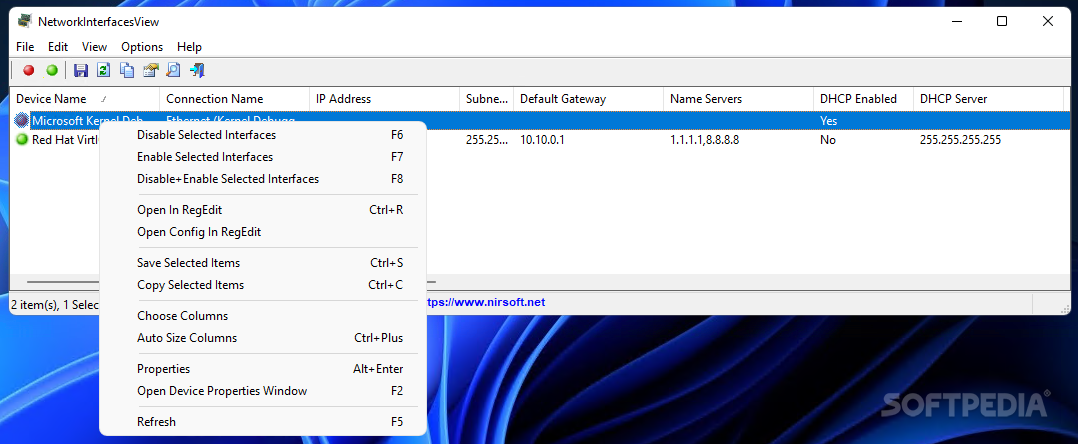
Task: Click the truncated 255.25... subnet mask cell
Action: point(487,140)
